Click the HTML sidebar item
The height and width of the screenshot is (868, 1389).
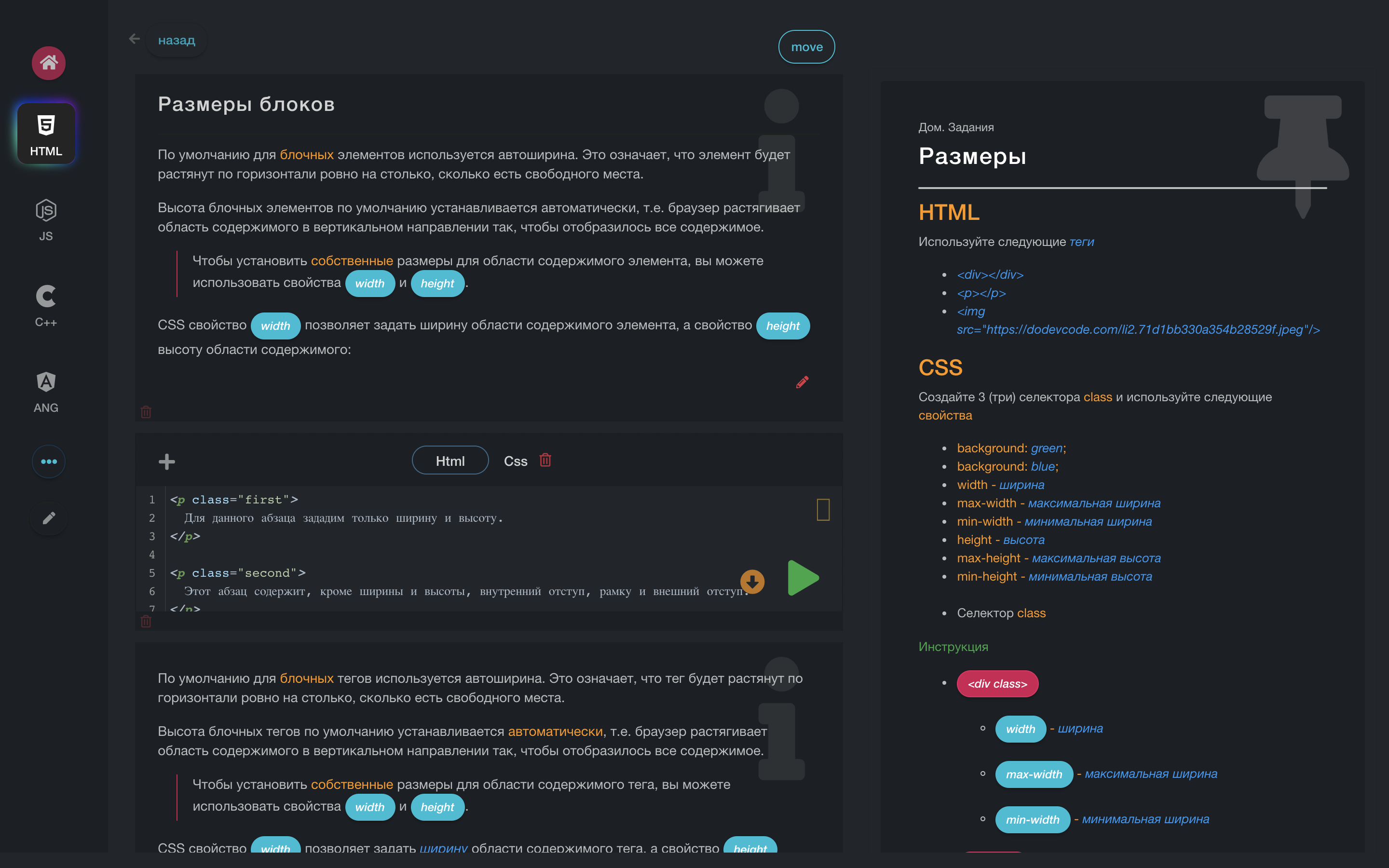46,135
